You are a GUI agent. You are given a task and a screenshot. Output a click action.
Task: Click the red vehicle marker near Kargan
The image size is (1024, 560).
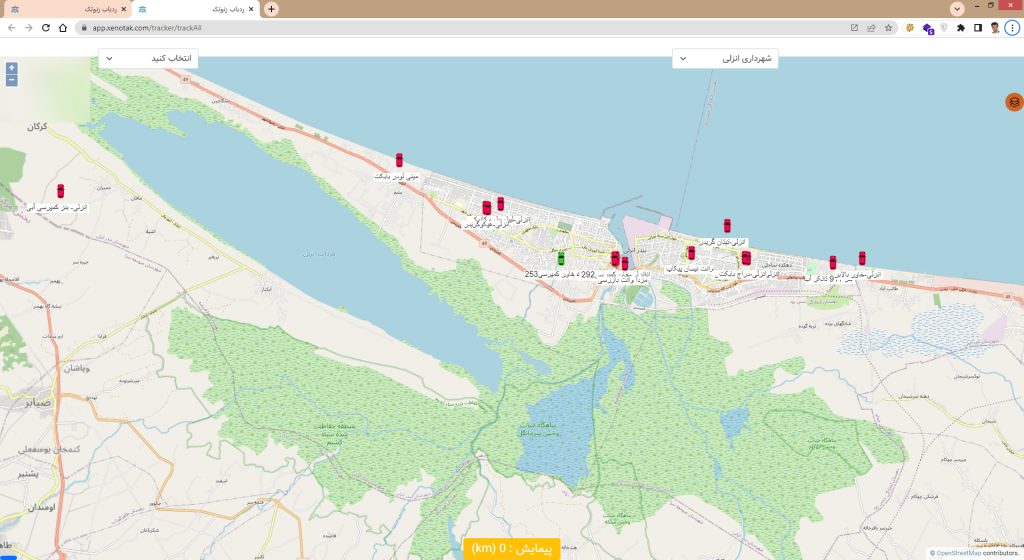tap(61, 191)
